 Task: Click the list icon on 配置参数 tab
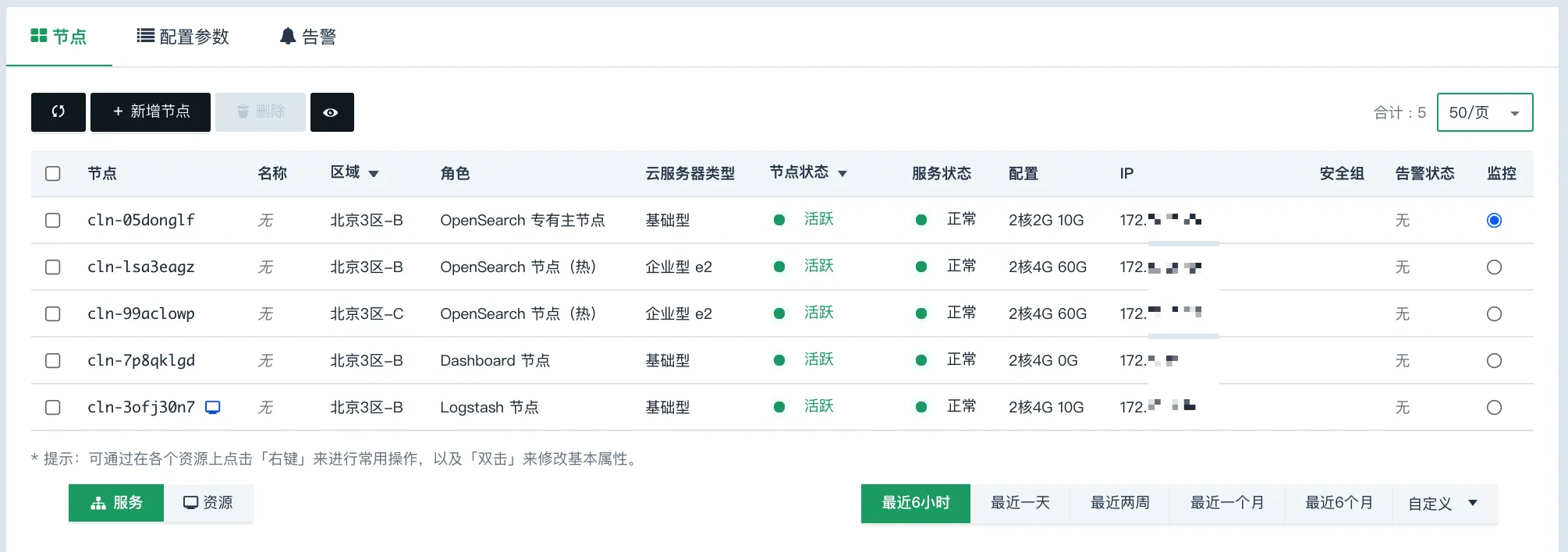point(145,36)
